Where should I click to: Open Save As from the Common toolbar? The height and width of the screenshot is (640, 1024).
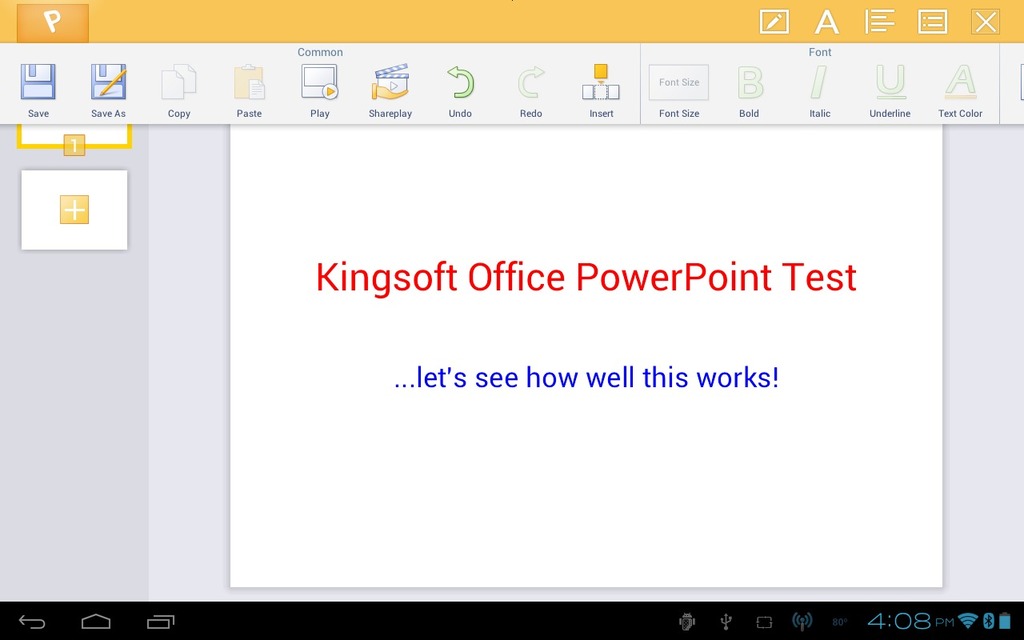point(108,82)
